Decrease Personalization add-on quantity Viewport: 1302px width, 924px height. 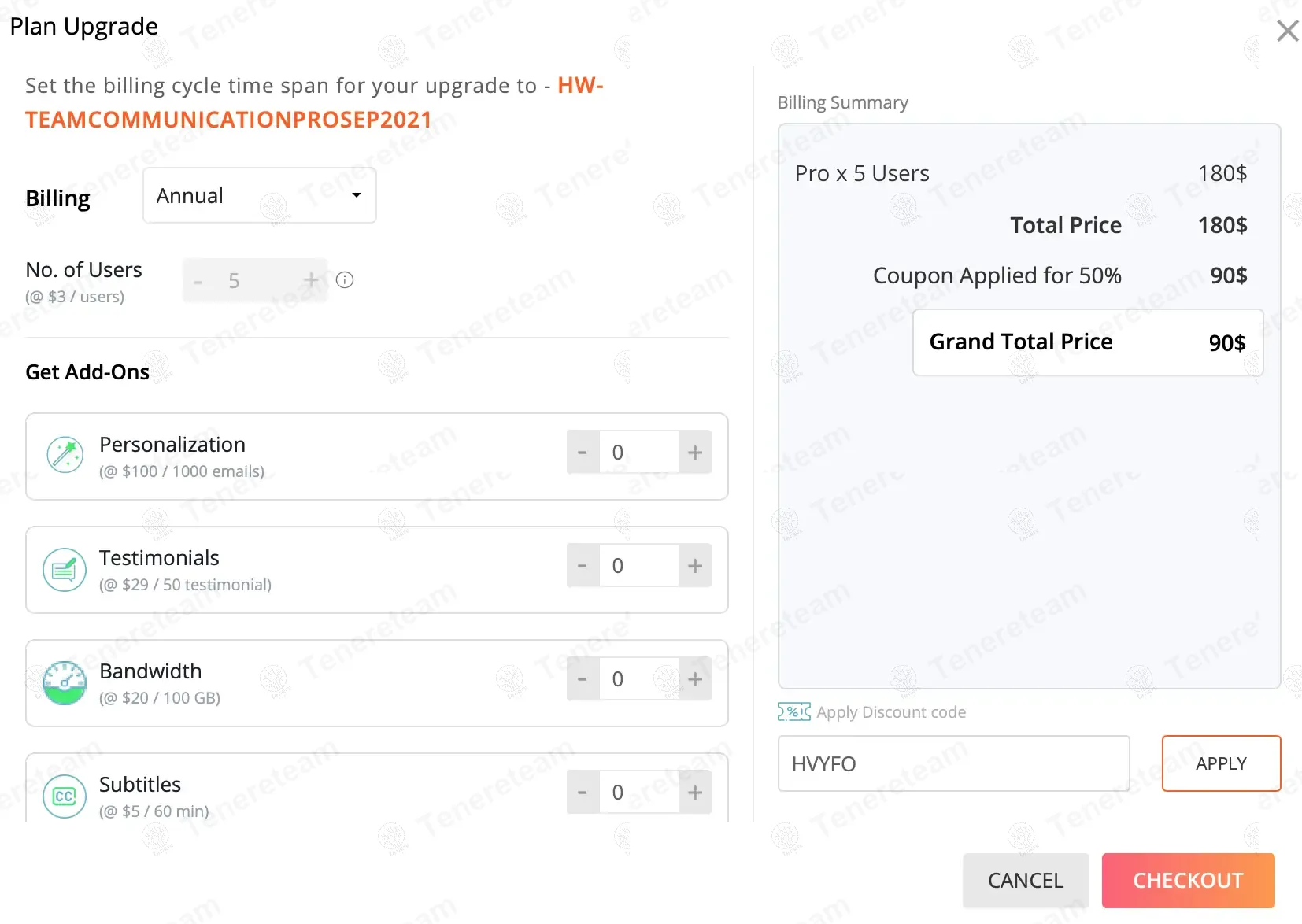click(583, 453)
